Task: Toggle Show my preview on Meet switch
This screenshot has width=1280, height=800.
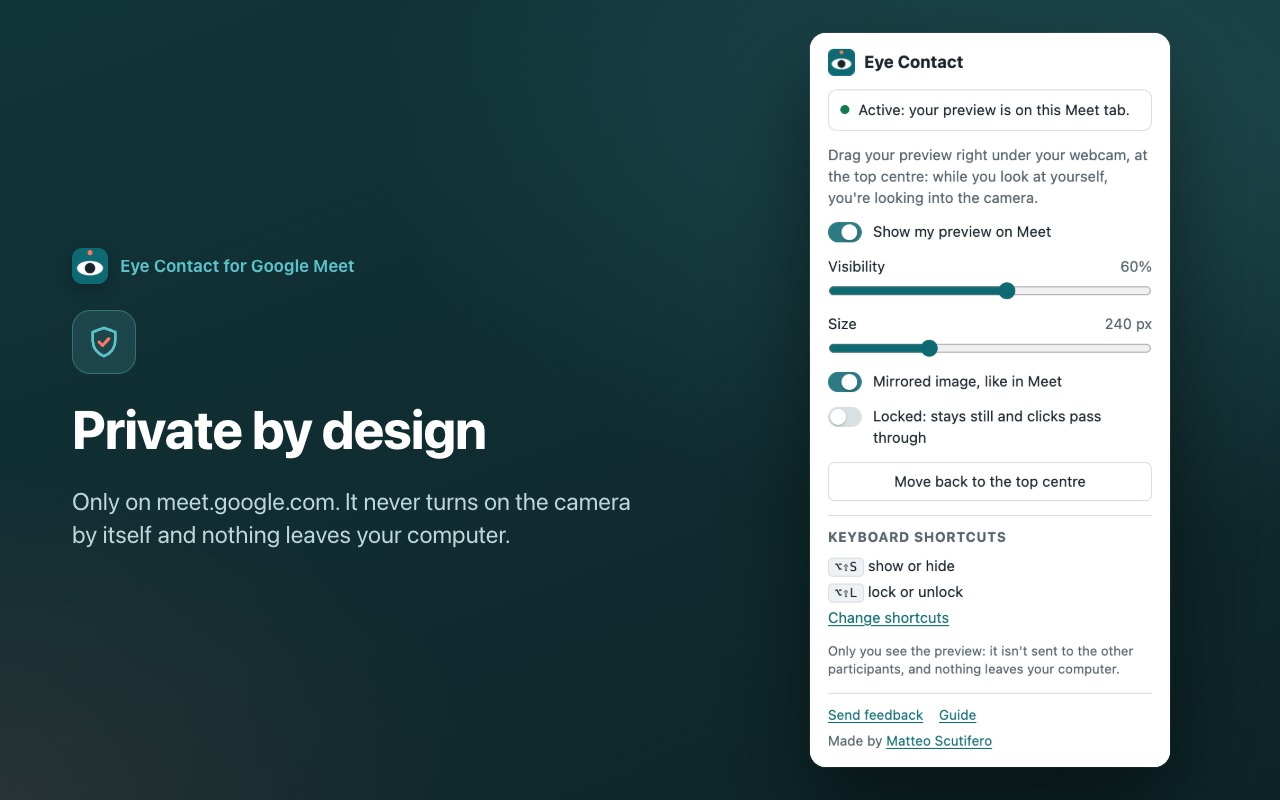Action: point(845,232)
